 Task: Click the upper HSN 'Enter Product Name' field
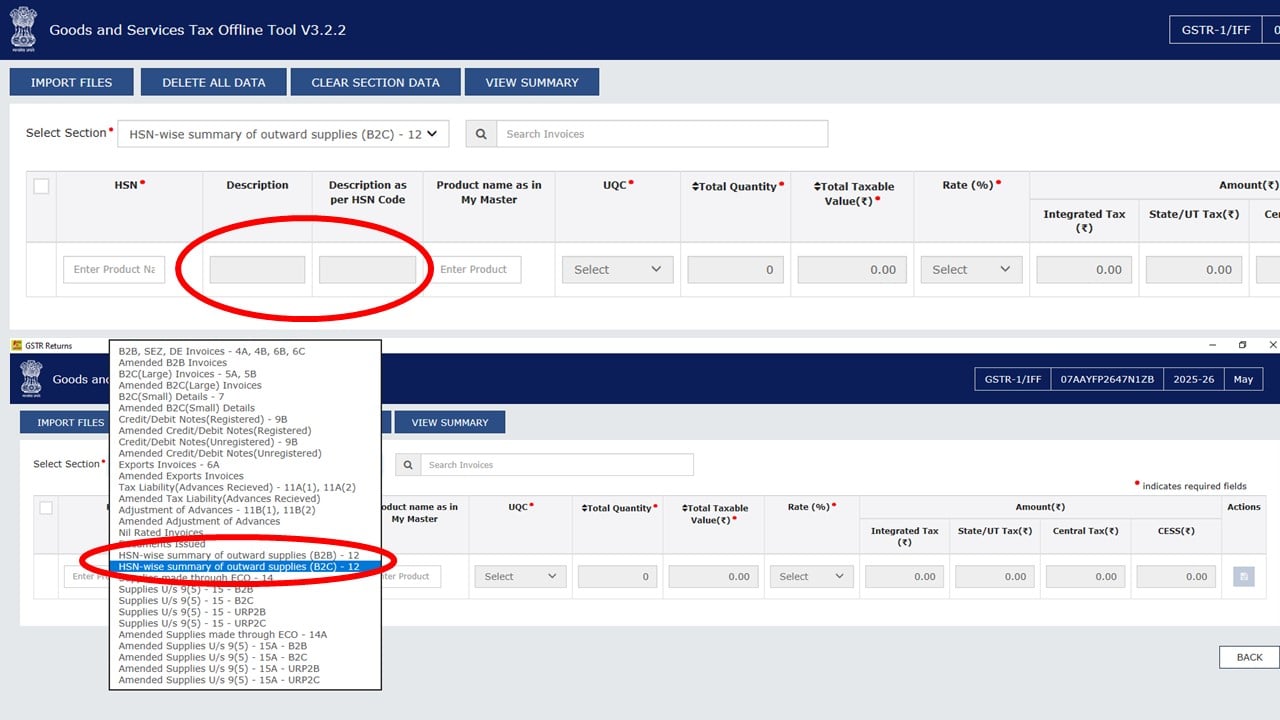pos(114,269)
